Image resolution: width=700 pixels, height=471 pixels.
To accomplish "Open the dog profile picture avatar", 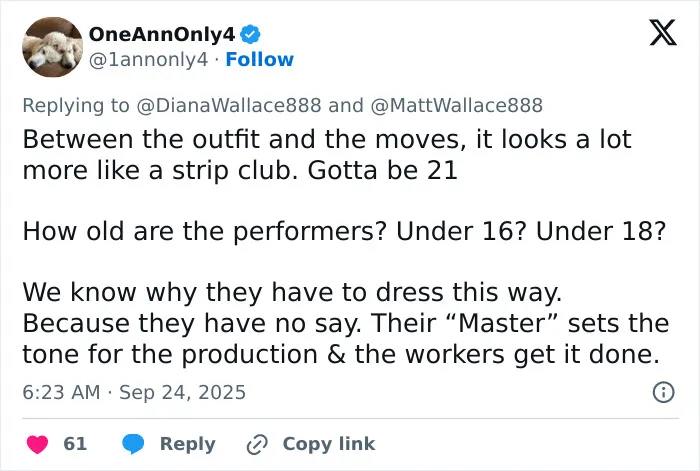I will (53, 47).
